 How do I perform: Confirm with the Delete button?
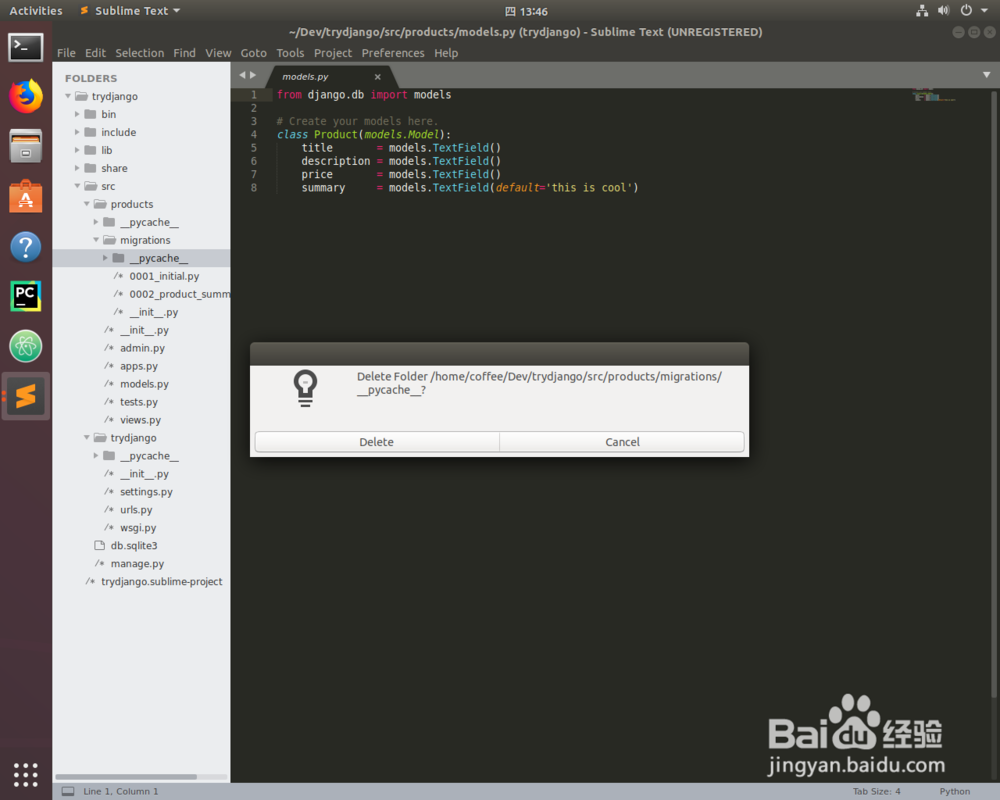click(376, 442)
